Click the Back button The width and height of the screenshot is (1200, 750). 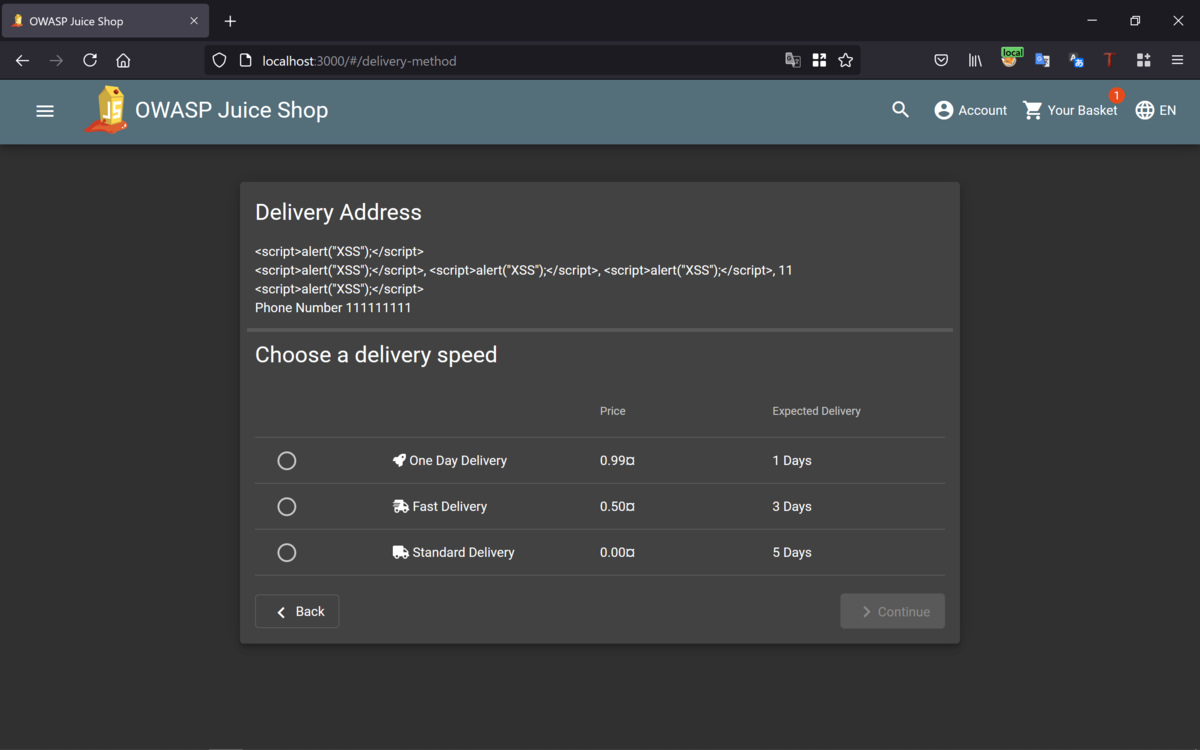pyautogui.click(x=297, y=612)
